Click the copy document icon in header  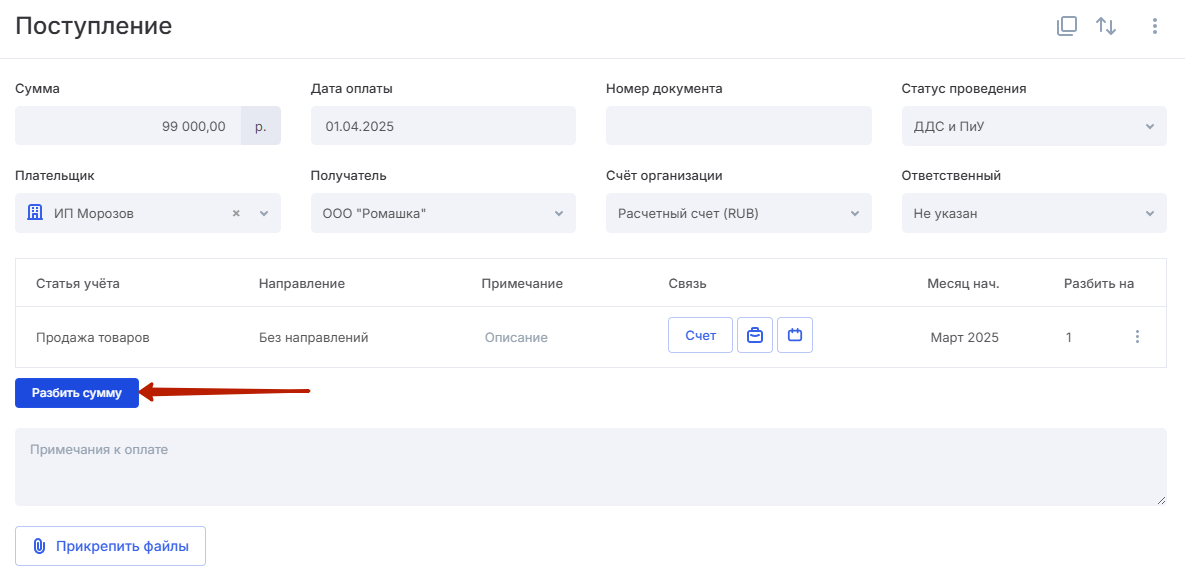point(1066,26)
